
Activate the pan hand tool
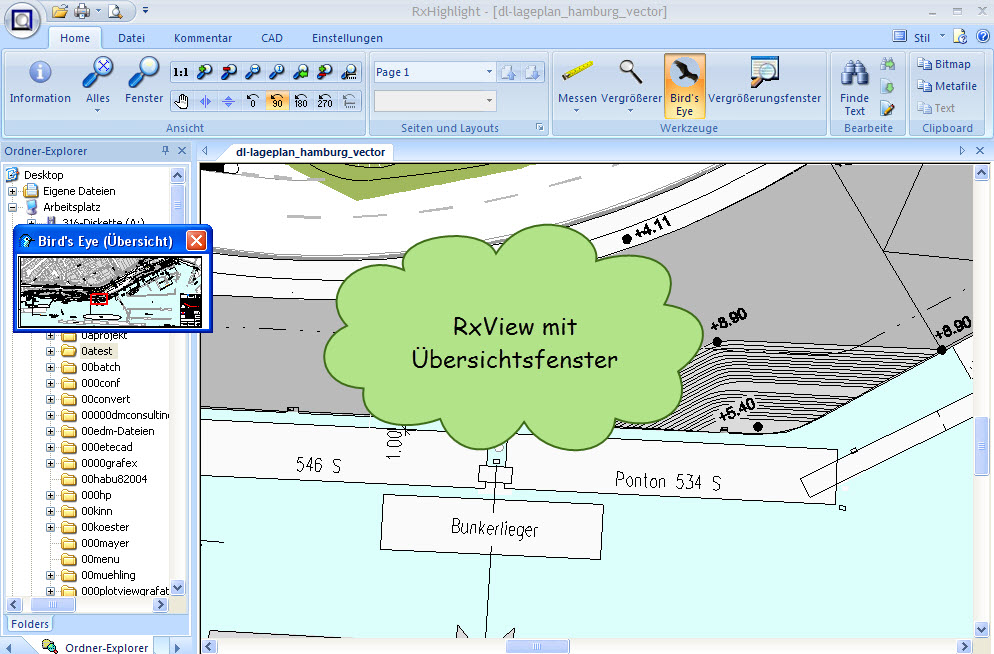(x=181, y=100)
